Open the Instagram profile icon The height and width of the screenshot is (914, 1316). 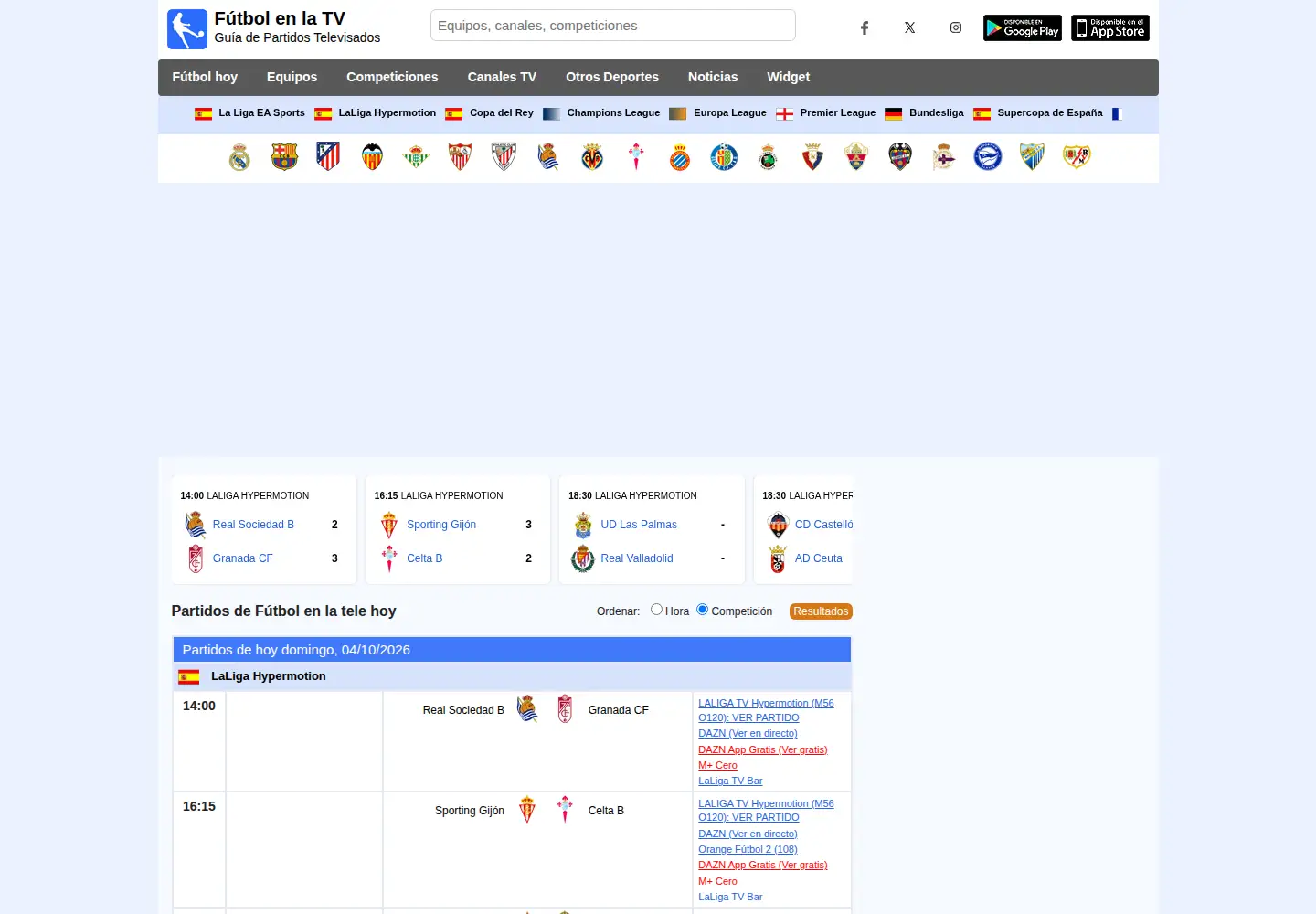(956, 27)
